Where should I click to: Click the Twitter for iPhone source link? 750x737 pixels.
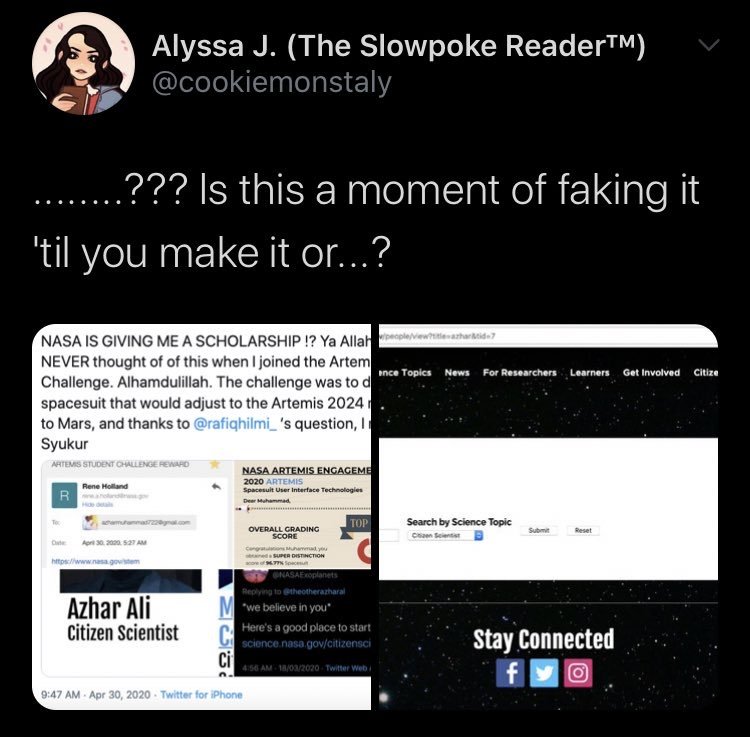pos(201,694)
